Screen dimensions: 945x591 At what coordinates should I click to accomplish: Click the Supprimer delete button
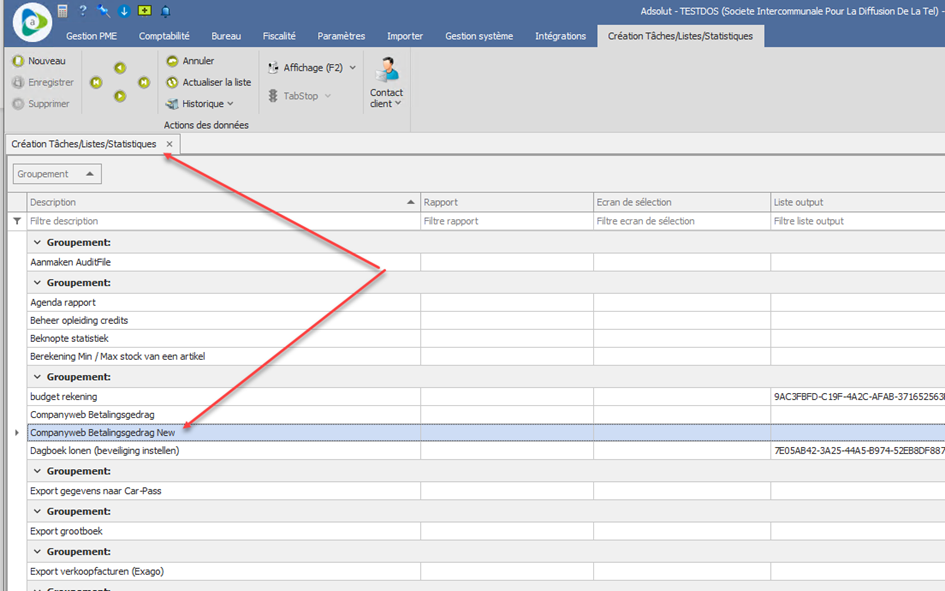tap(41, 104)
